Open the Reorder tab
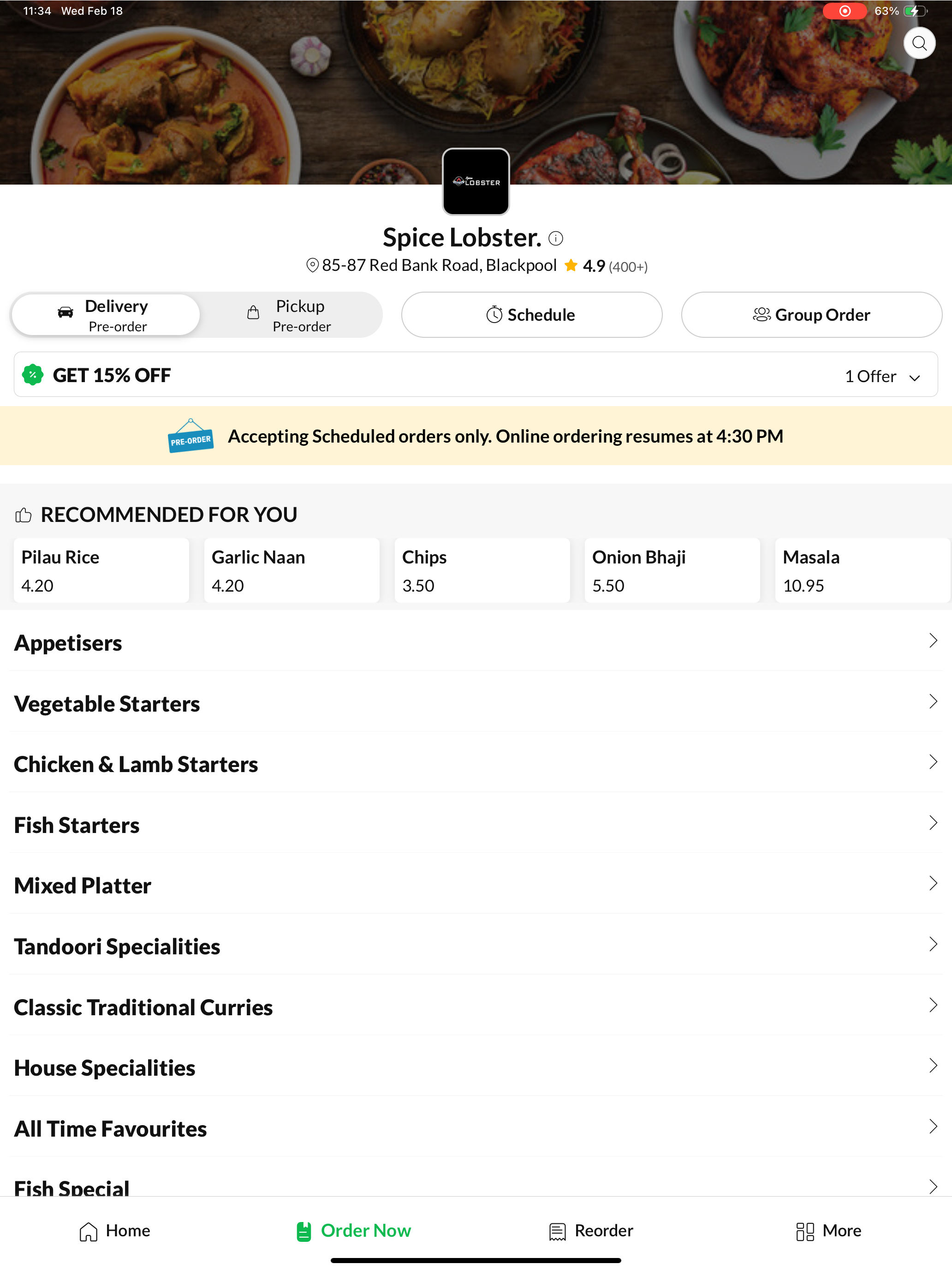Screen dimensions: 952x1270 click(591, 1230)
